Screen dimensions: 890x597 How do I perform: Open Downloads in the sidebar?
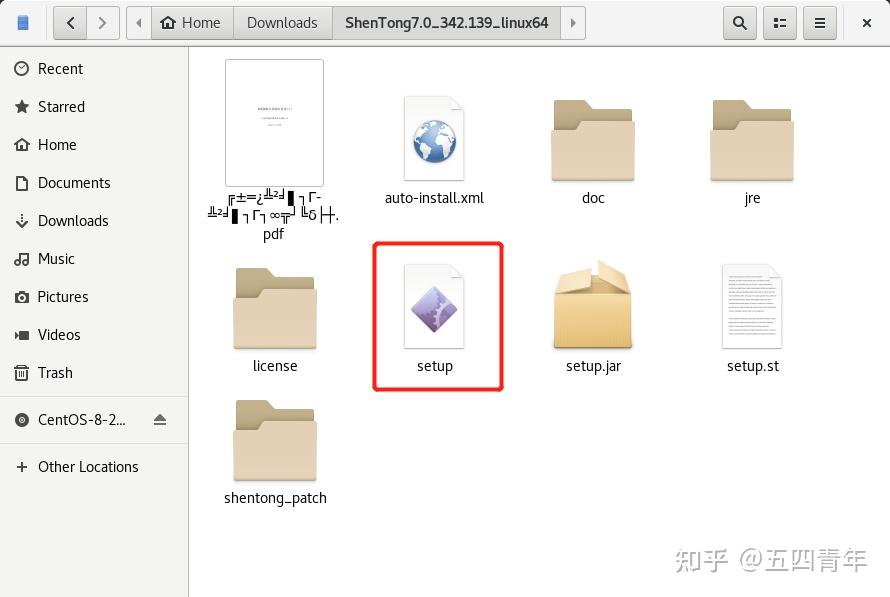point(94,221)
